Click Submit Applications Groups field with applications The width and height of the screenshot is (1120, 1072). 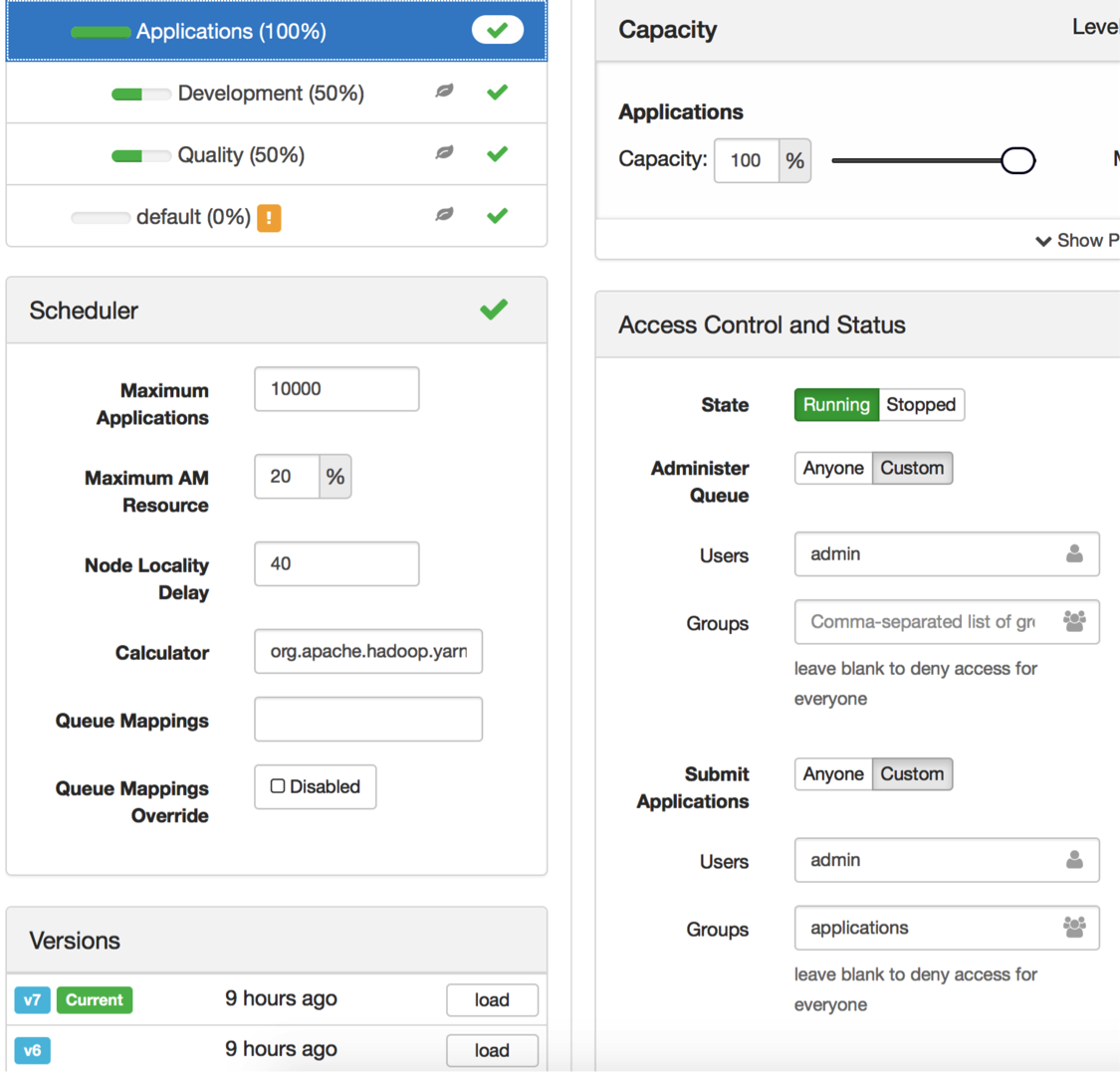(x=947, y=928)
